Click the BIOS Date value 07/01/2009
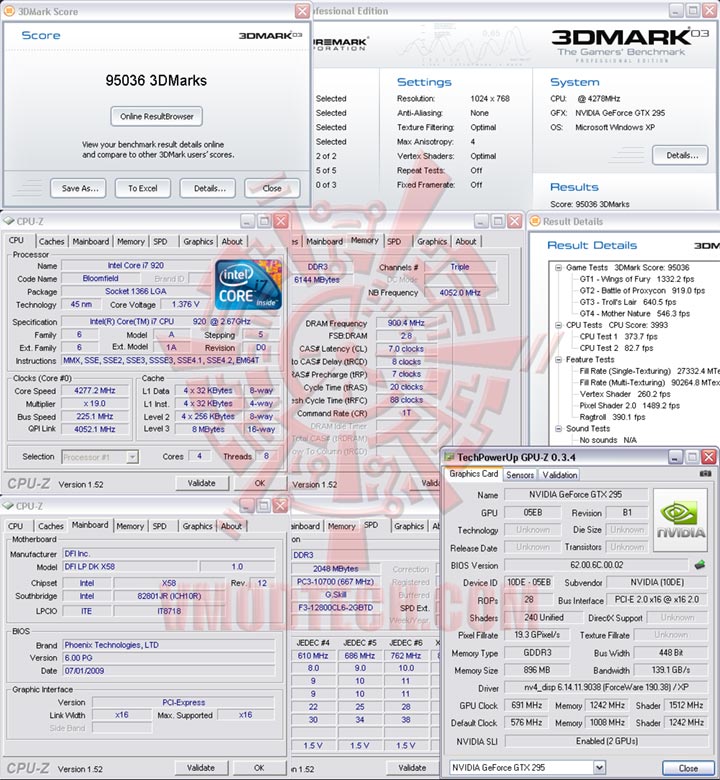 pos(168,671)
